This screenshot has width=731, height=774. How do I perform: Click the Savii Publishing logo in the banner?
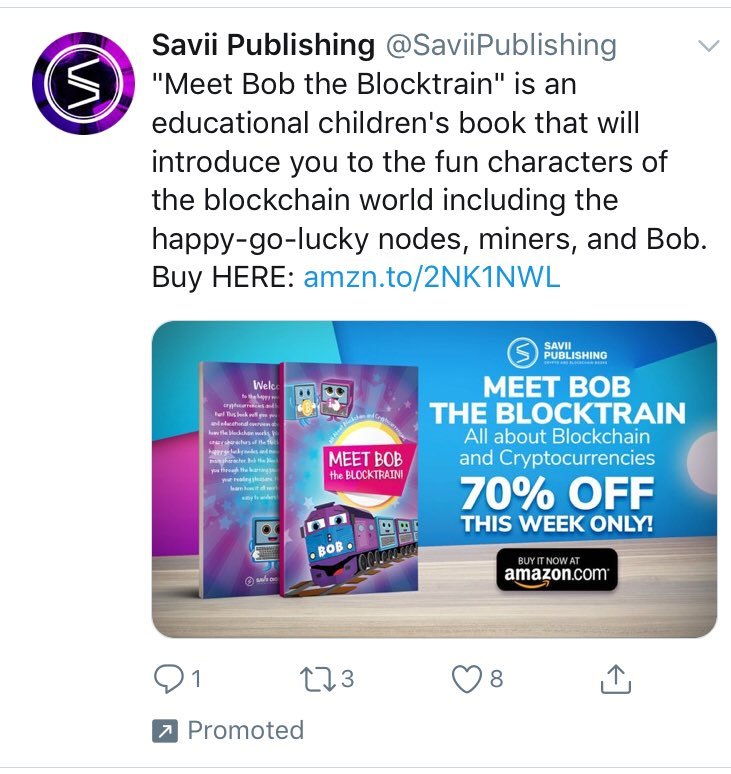click(x=557, y=351)
